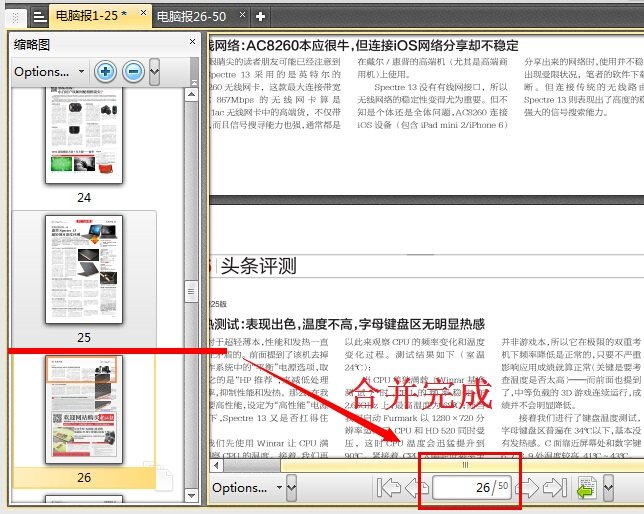Go to first page arrow
644x514 pixels.
tap(388, 488)
